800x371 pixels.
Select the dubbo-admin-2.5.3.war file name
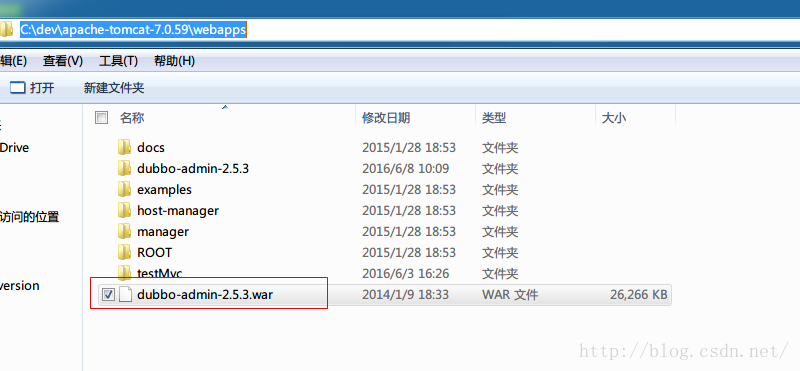point(205,295)
